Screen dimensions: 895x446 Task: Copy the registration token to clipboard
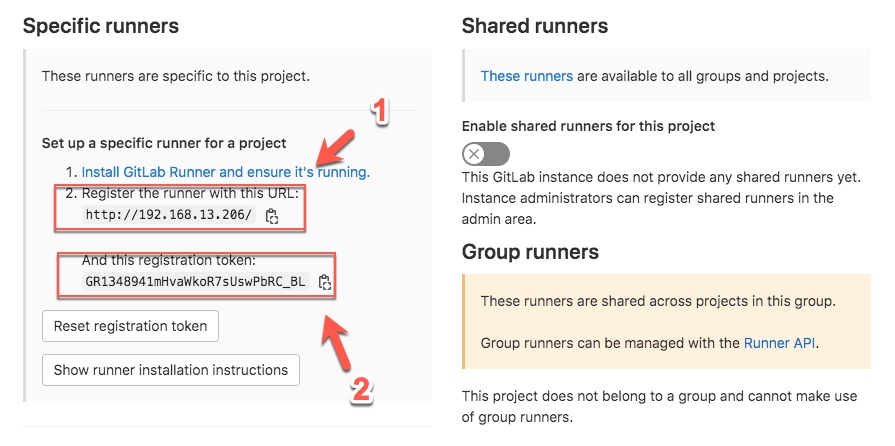[x=325, y=282]
